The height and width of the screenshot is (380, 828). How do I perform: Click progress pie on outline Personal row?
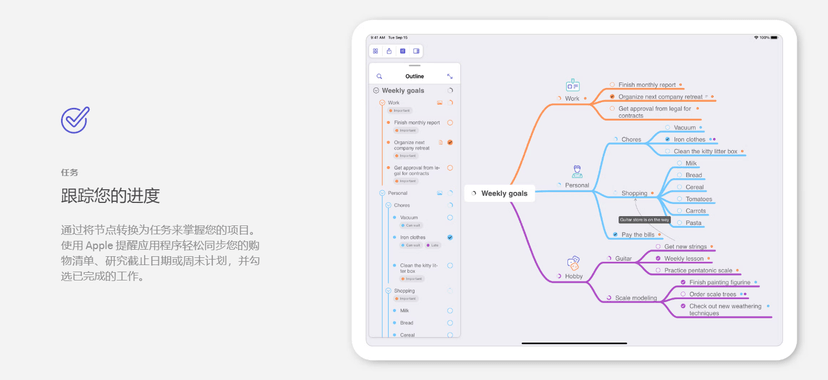tap(450, 193)
